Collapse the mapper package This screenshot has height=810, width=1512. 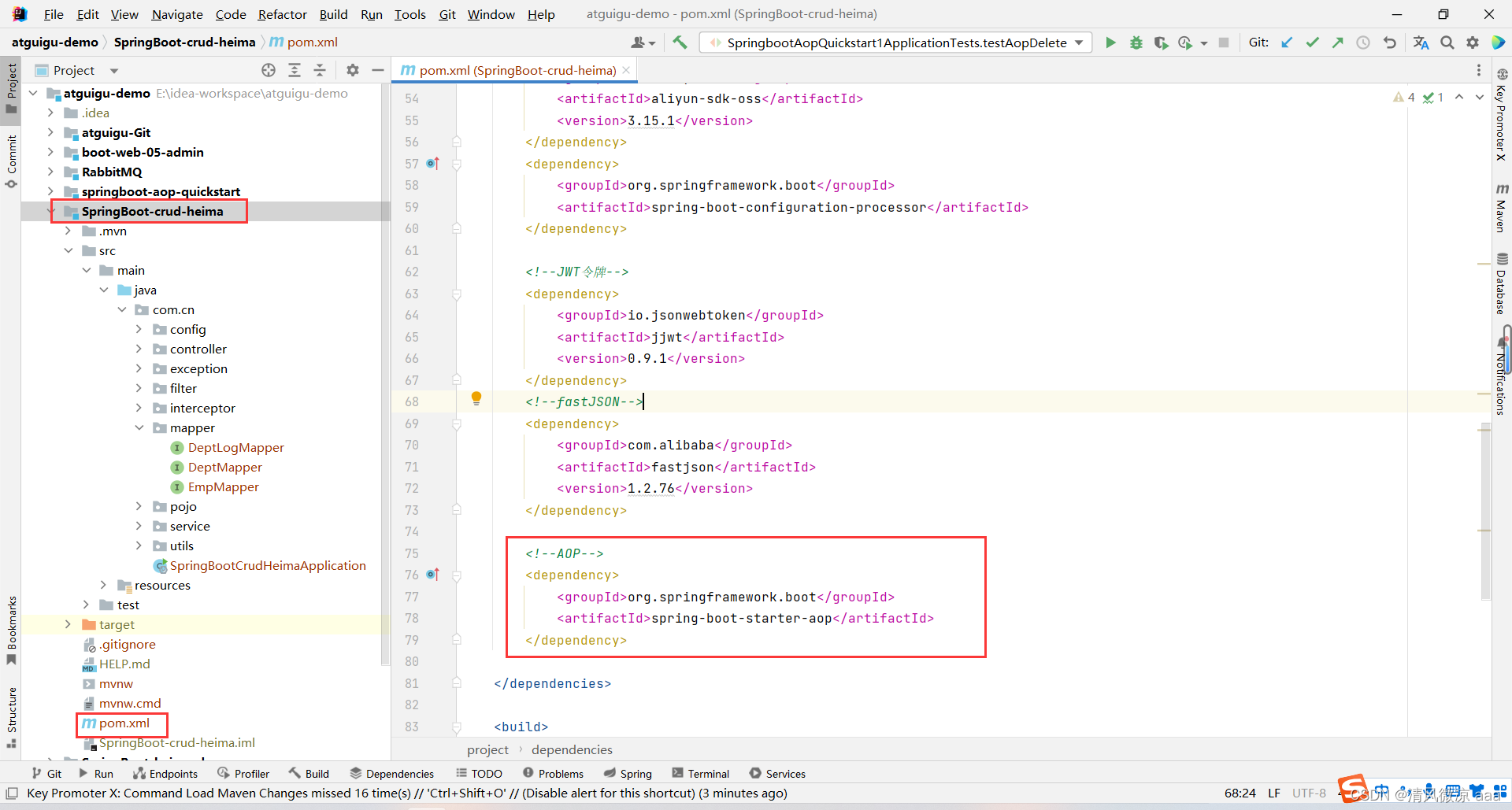(139, 427)
